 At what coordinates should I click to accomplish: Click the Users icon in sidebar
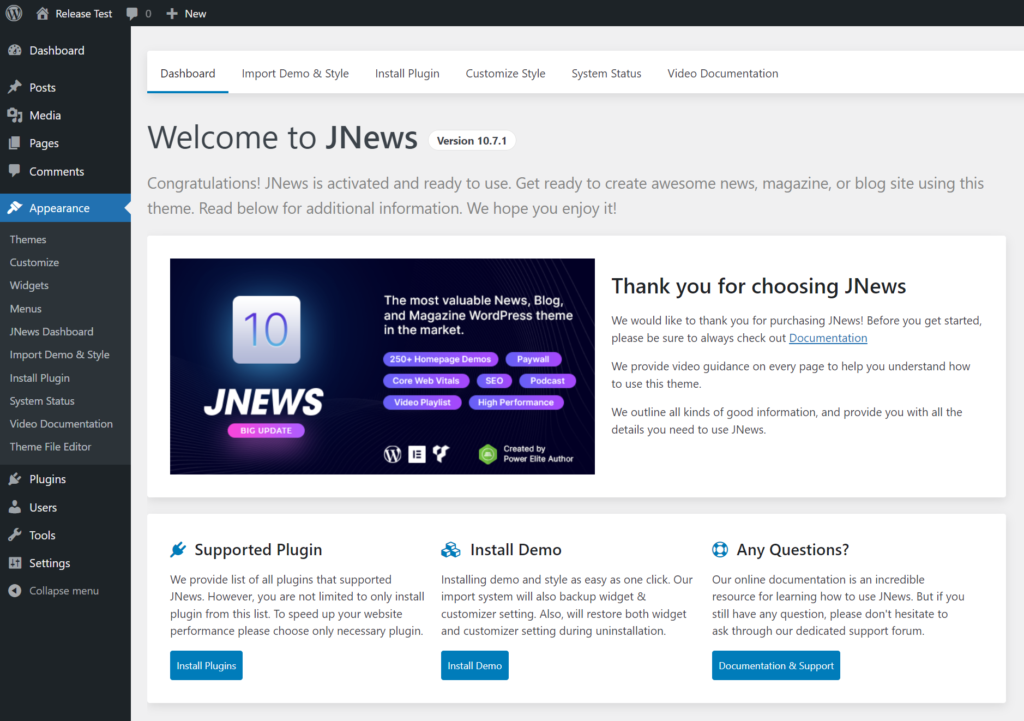pyautogui.click(x=16, y=507)
